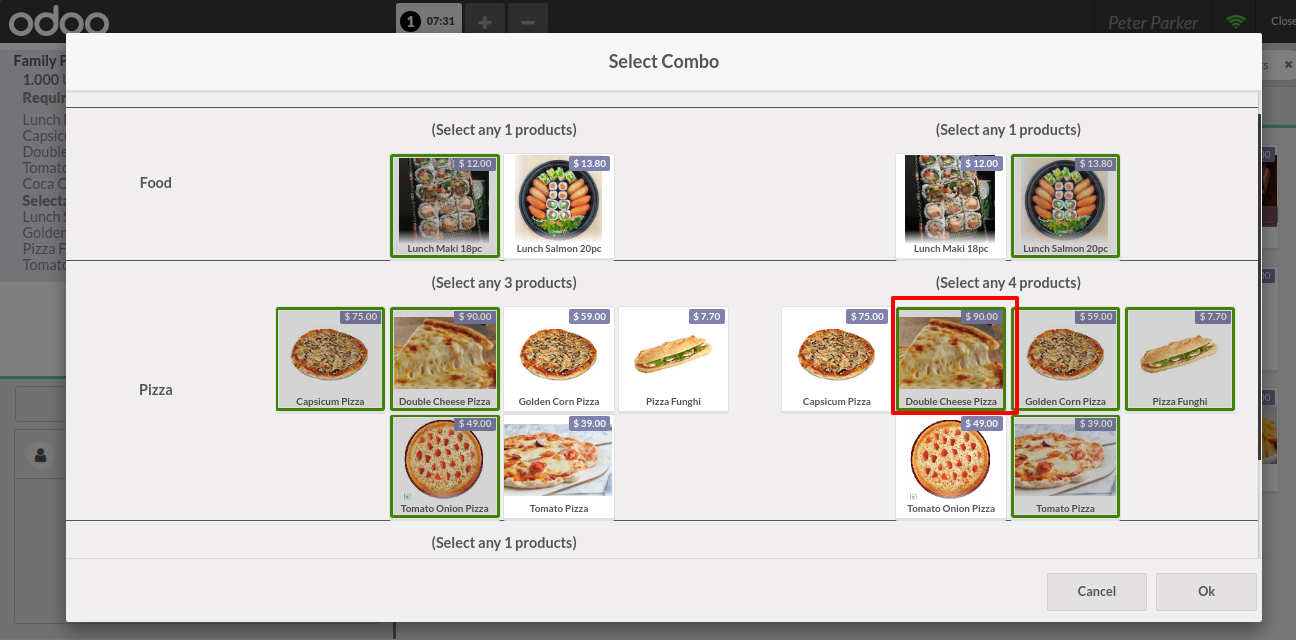The width and height of the screenshot is (1296, 640).
Task: Select Tomato Pizza in the three-product group
Action: point(559,467)
